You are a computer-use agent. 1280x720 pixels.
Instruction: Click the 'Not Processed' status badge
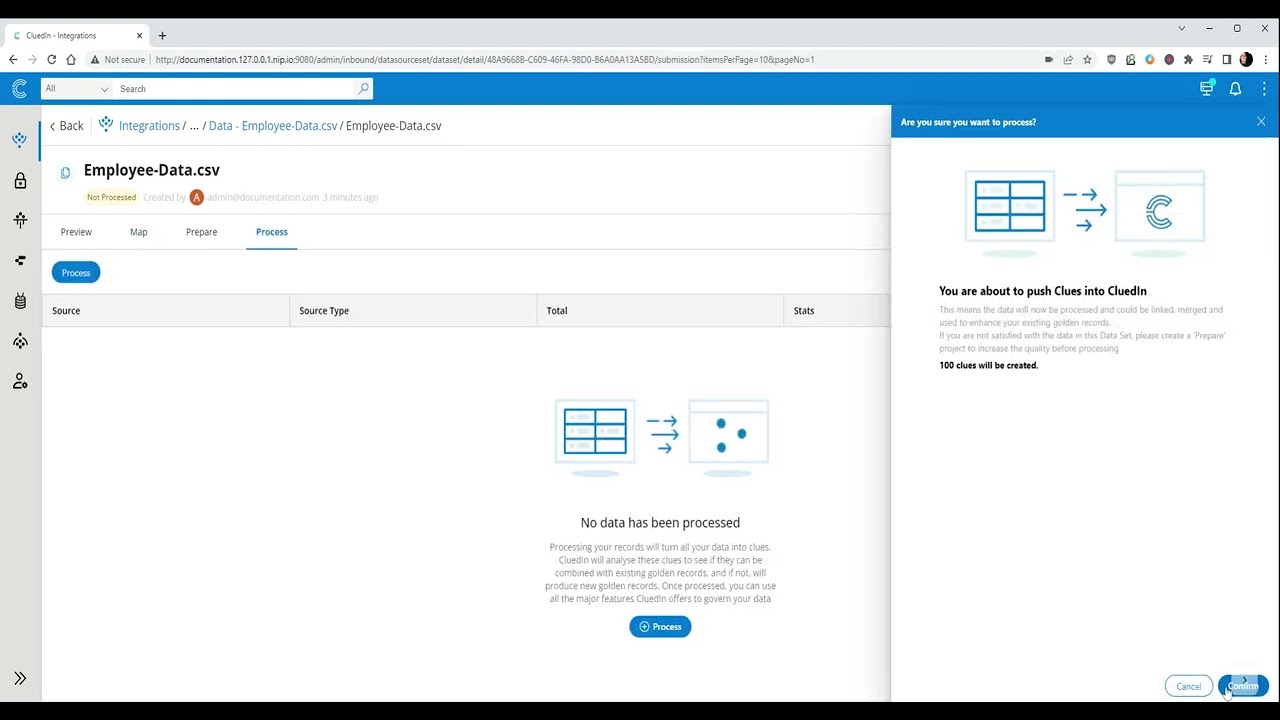tap(111, 197)
